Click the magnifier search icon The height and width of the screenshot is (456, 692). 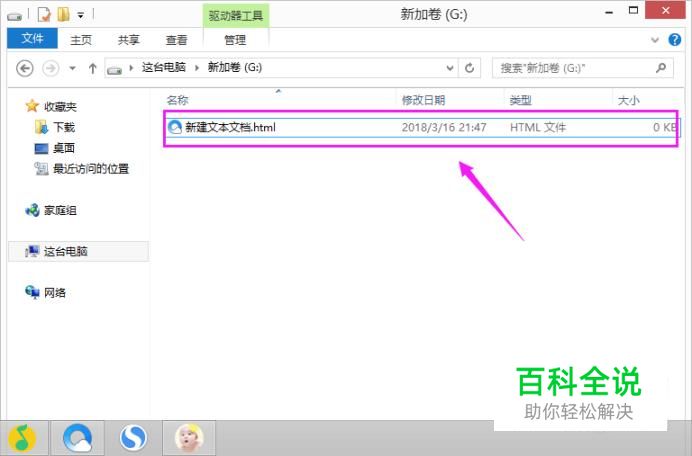(x=661, y=68)
